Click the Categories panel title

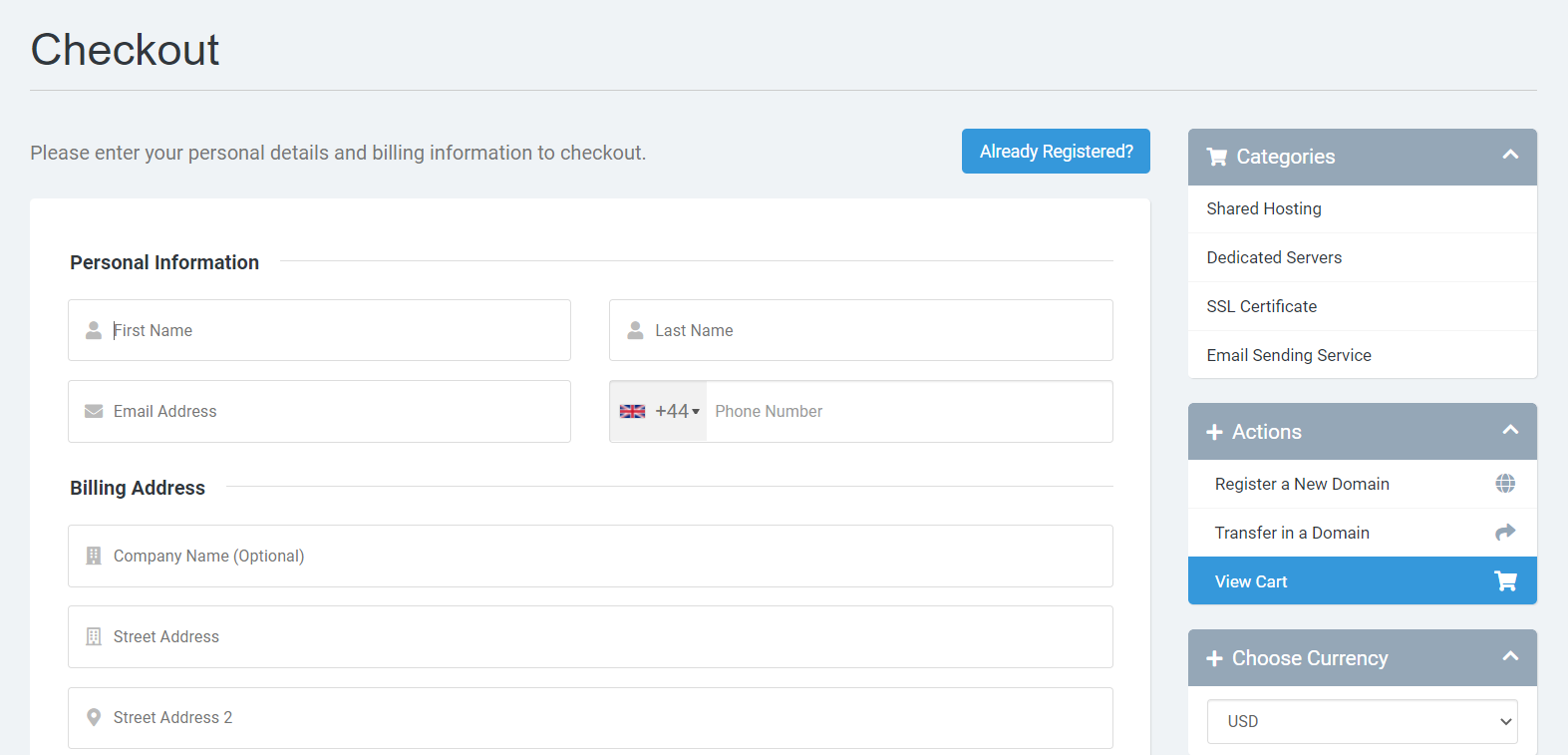[x=1286, y=157]
